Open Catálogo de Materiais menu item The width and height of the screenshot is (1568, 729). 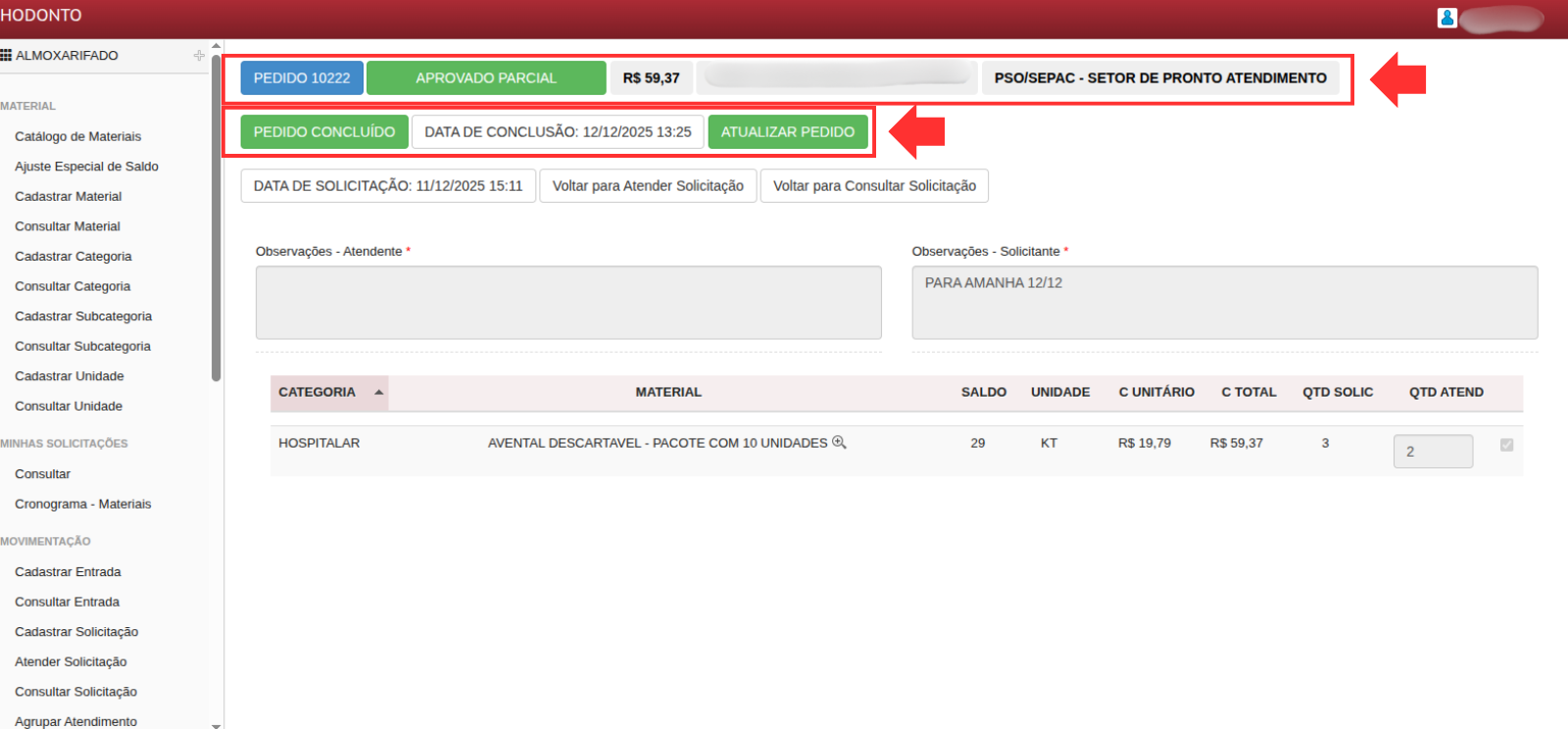(x=77, y=136)
